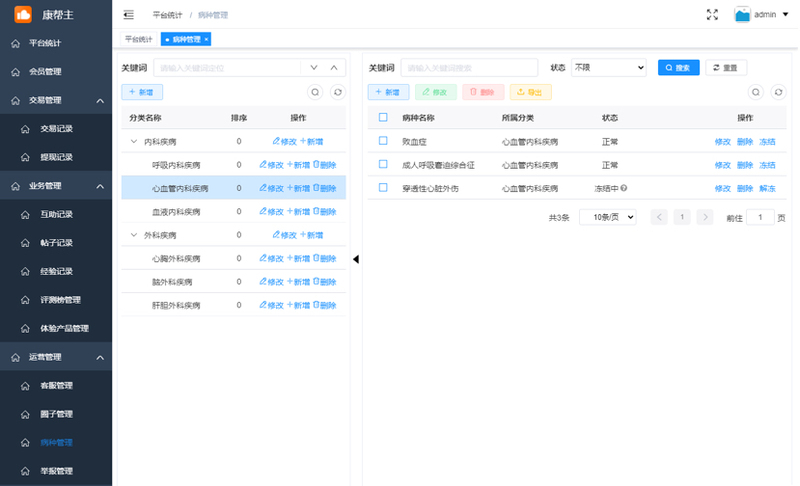Viewport: 800px width, 486px height.
Task: Open 评测榜管理 in the sidebar
Action: click(56, 300)
